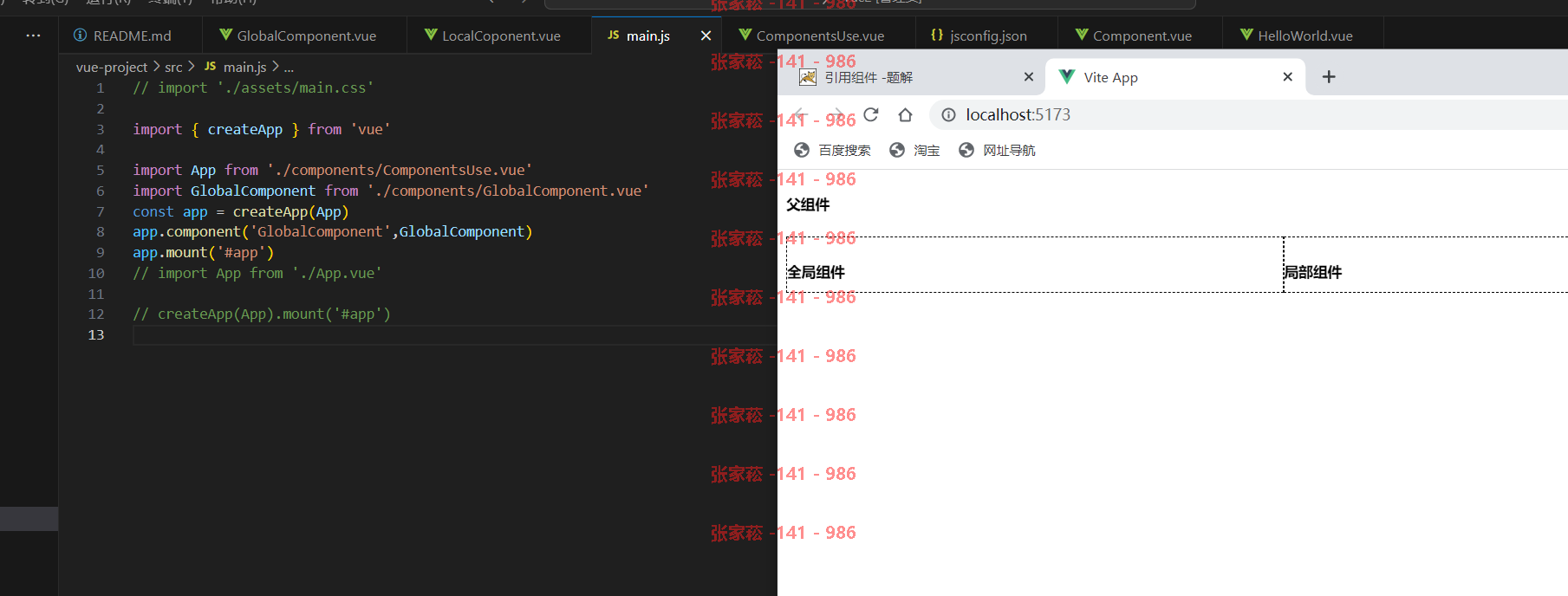Switch to GlobalComponent.vue tab
Viewport: 1568px width, 596px height.
(x=305, y=36)
